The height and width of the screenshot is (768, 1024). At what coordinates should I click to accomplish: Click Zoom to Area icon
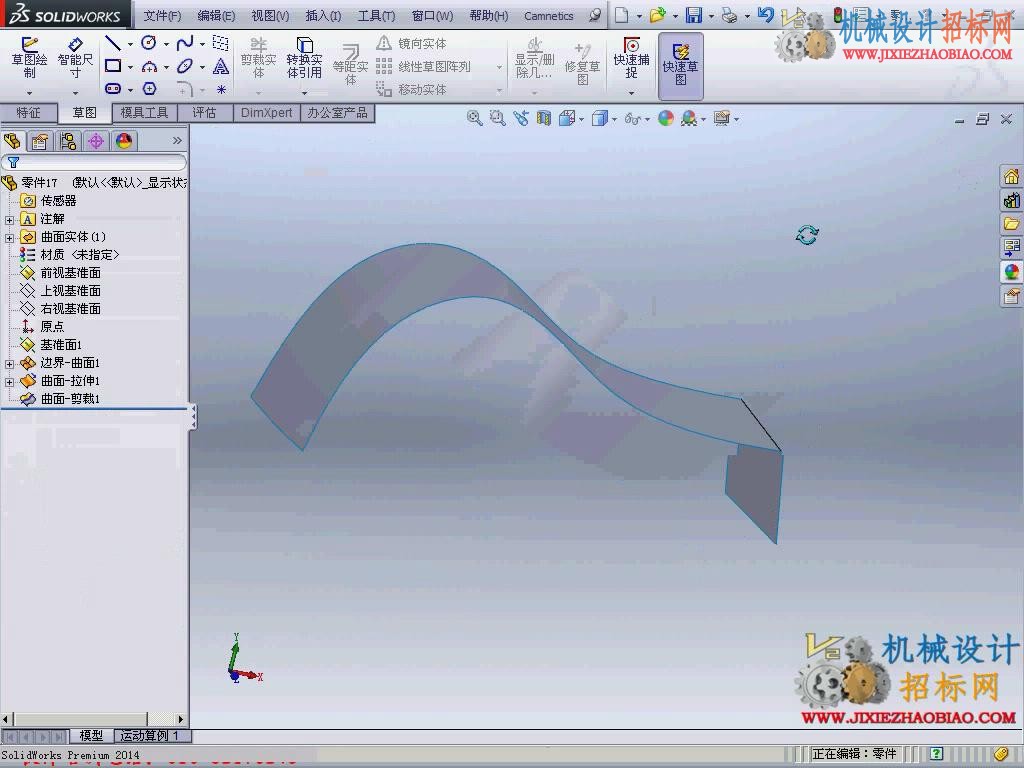point(498,118)
